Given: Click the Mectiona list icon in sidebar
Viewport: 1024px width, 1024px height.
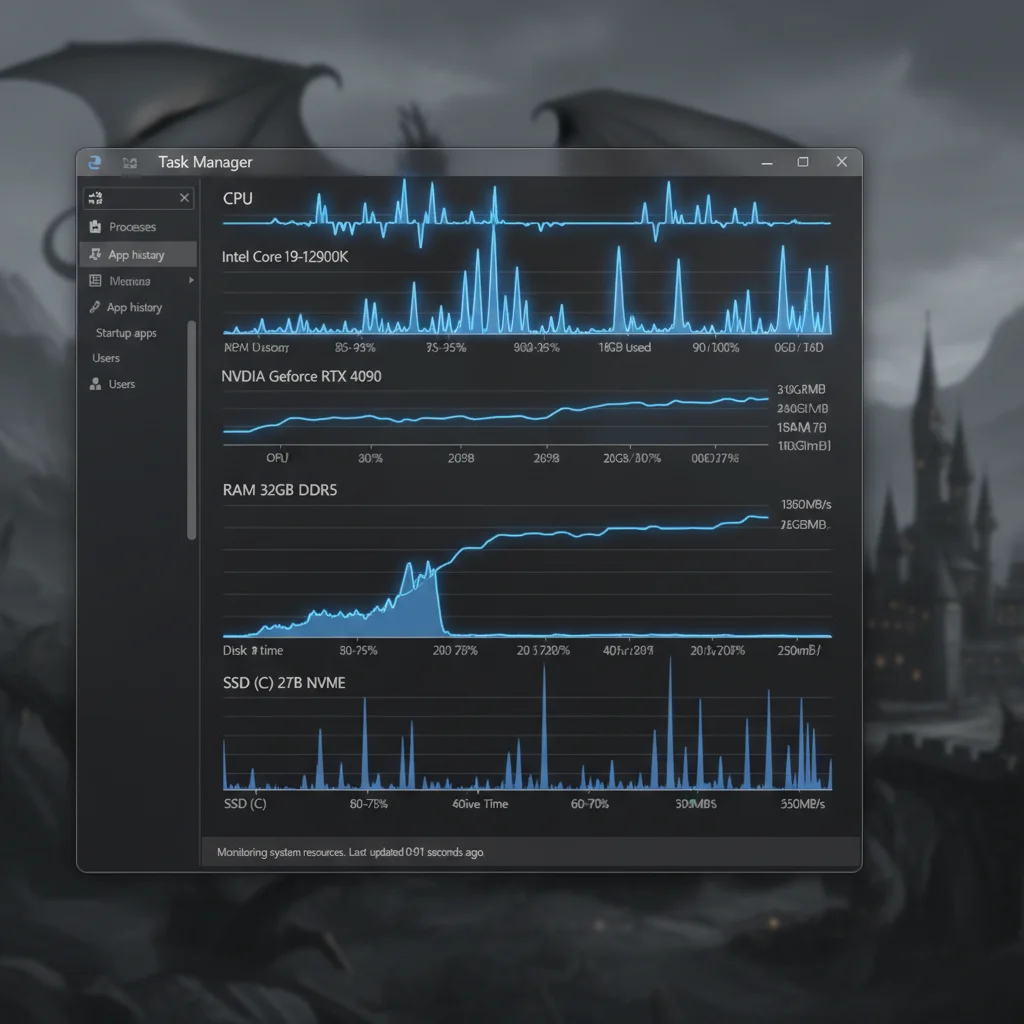Looking at the screenshot, I should 95,281.
